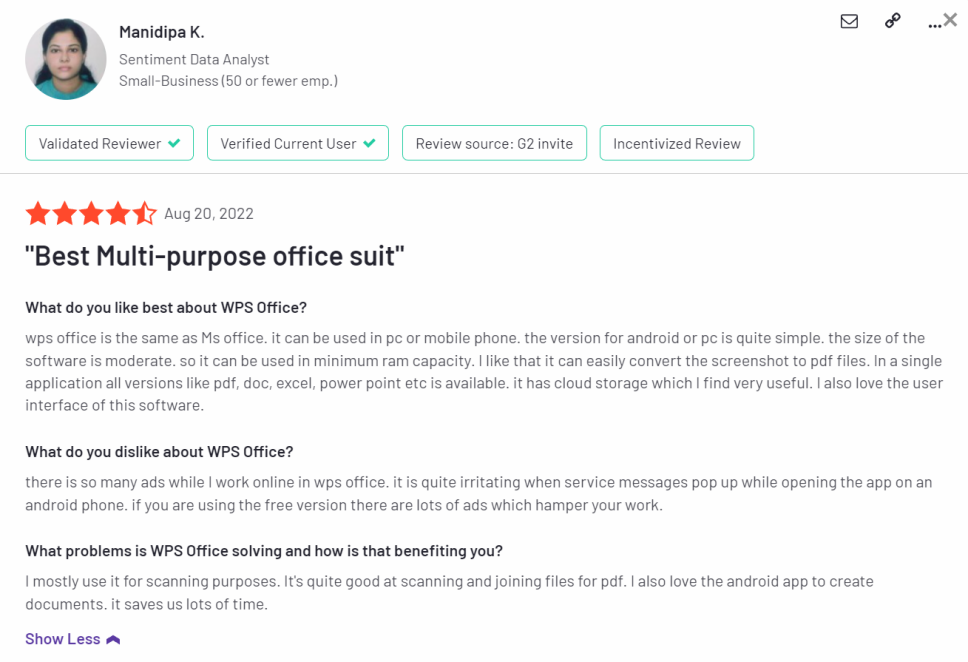Open the three-dot more options menu
This screenshot has width=968, height=662.
935,25
